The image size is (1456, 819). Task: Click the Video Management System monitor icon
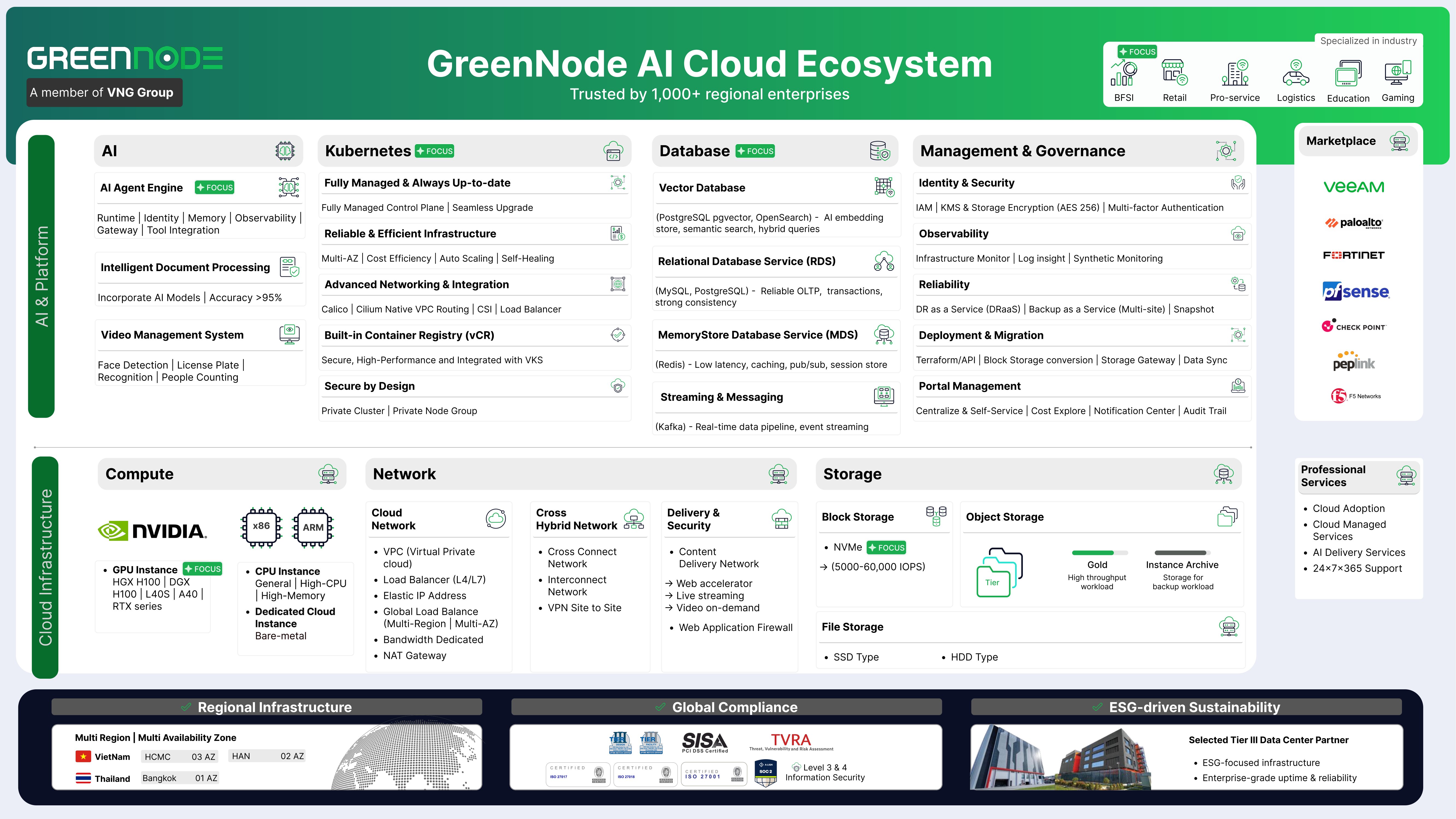click(x=289, y=335)
